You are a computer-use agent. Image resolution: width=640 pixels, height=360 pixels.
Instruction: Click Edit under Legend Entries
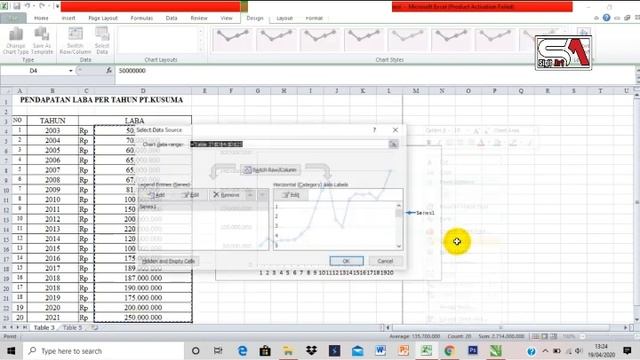191,195
